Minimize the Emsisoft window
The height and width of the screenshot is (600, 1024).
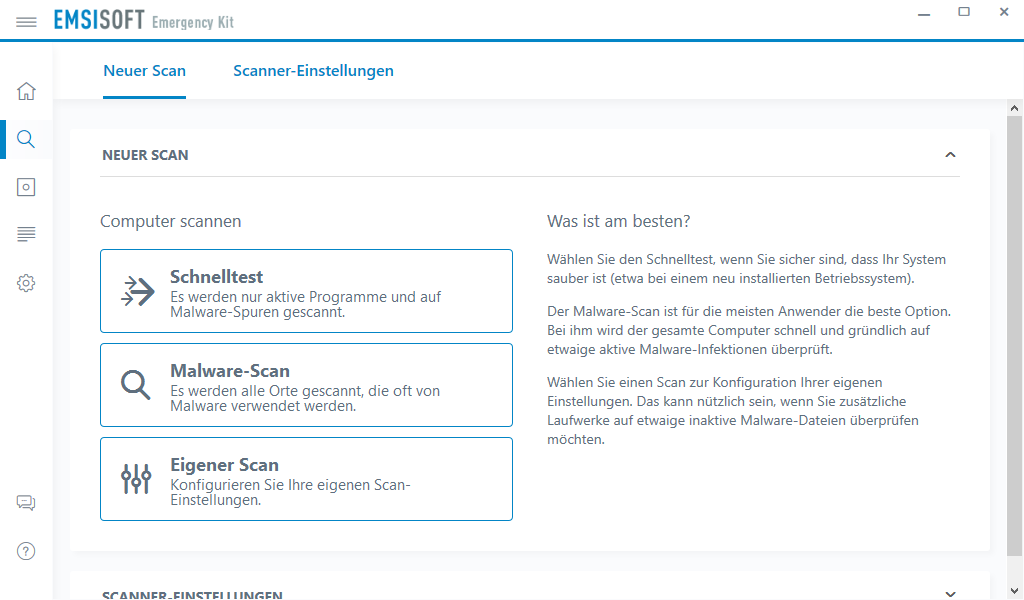pos(923,13)
